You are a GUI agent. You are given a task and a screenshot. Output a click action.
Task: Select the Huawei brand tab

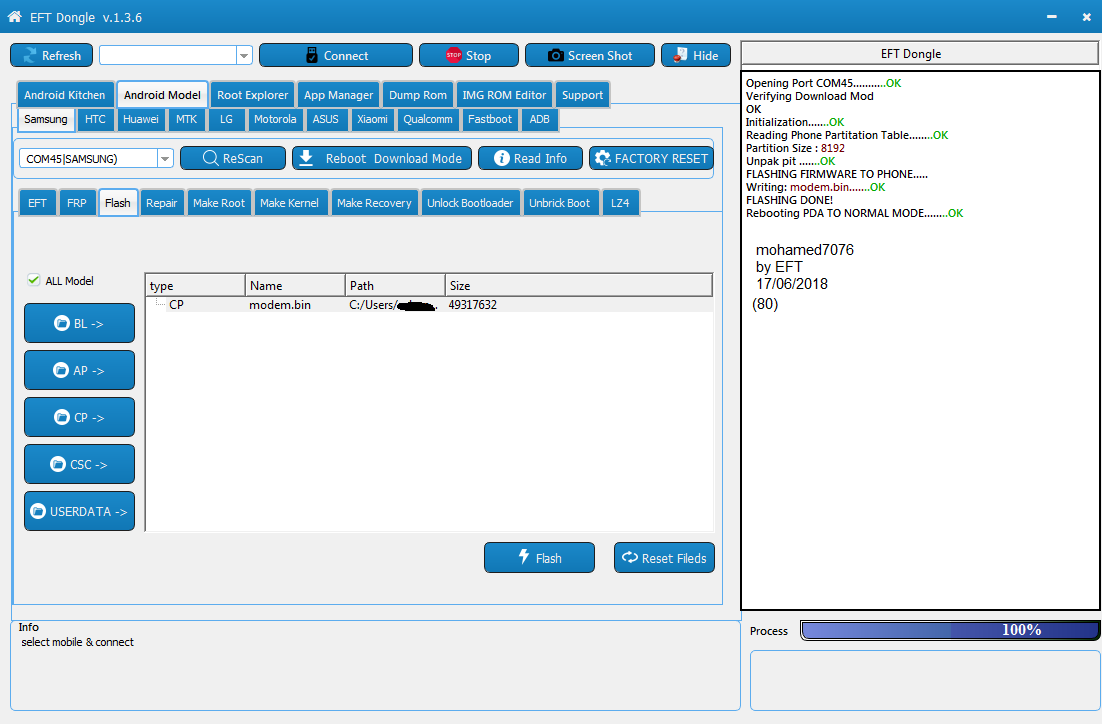[141, 119]
